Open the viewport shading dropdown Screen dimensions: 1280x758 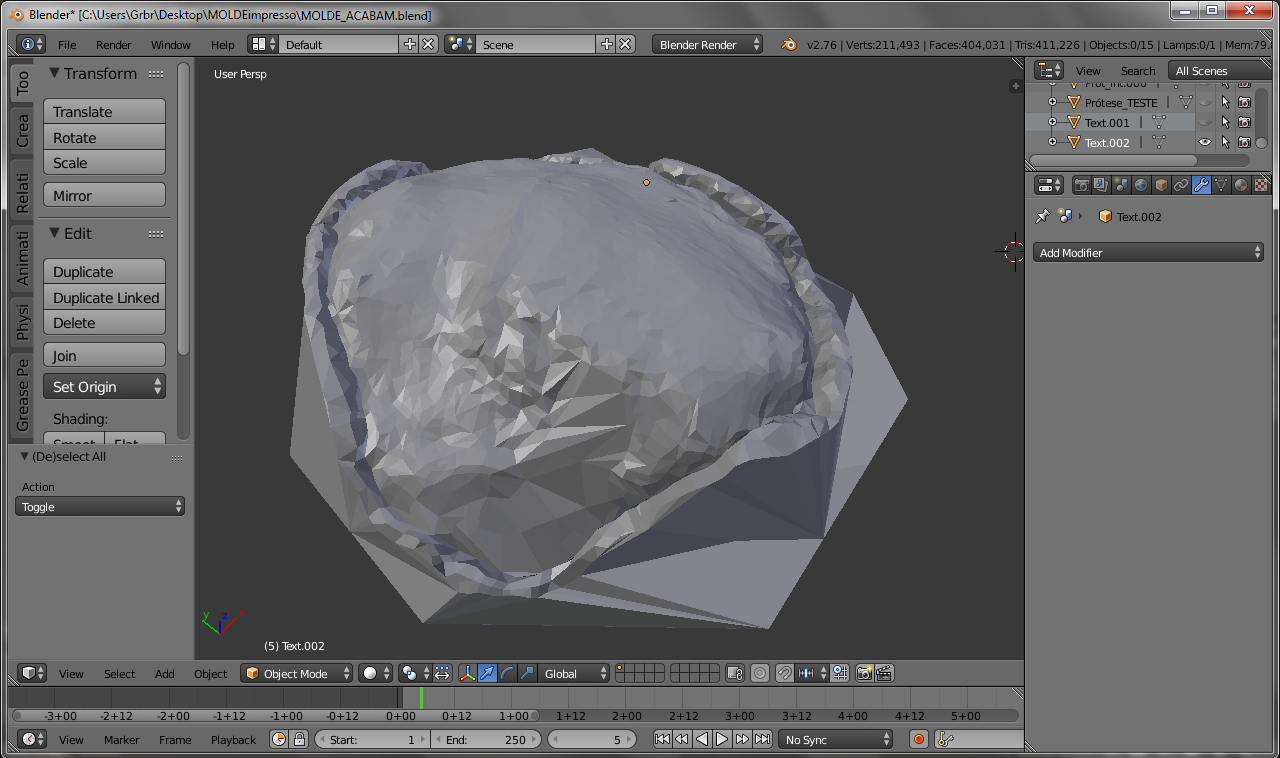(x=376, y=673)
